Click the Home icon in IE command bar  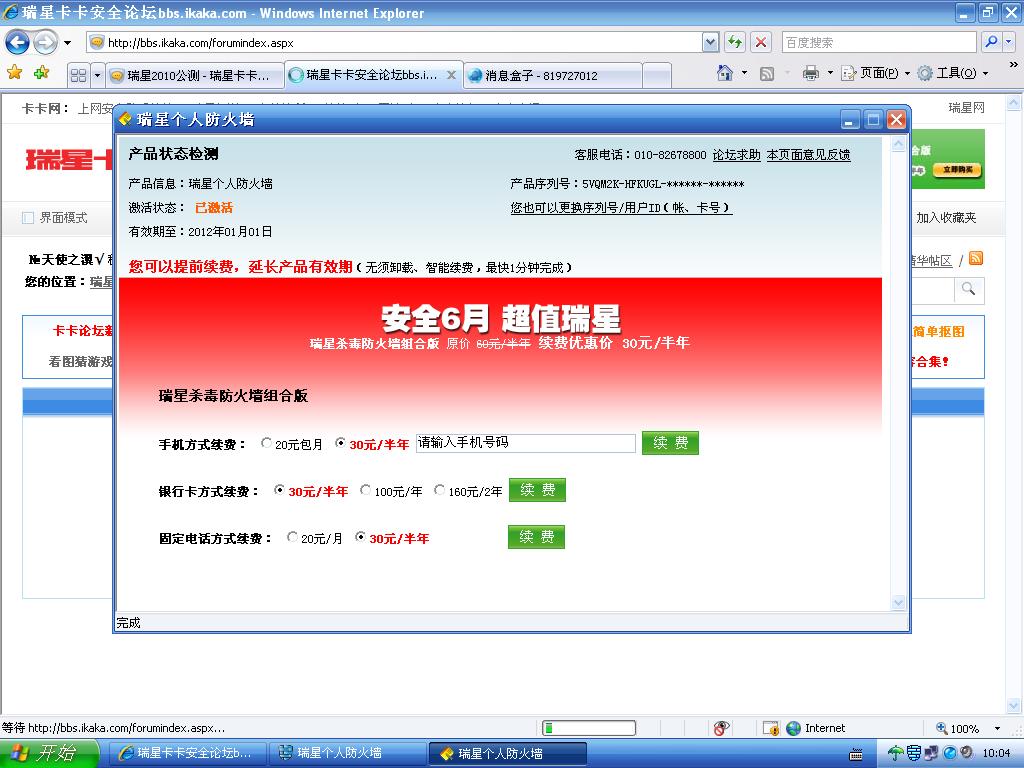point(725,73)
